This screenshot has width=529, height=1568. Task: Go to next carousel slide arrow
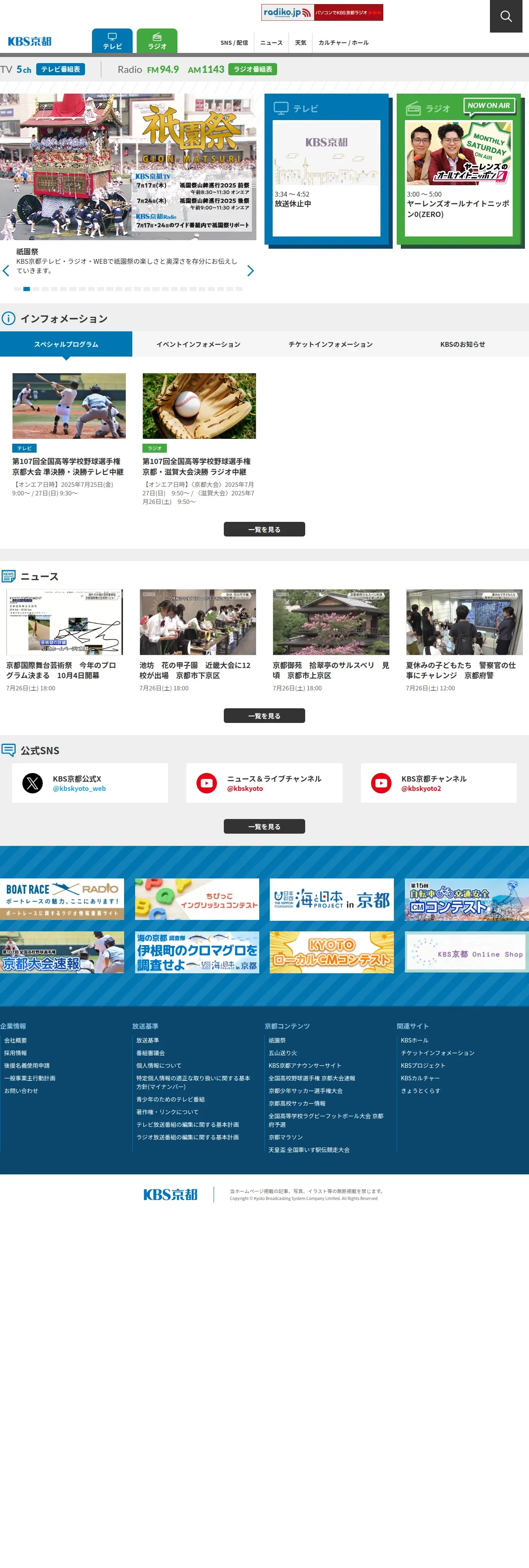(250, 271)
